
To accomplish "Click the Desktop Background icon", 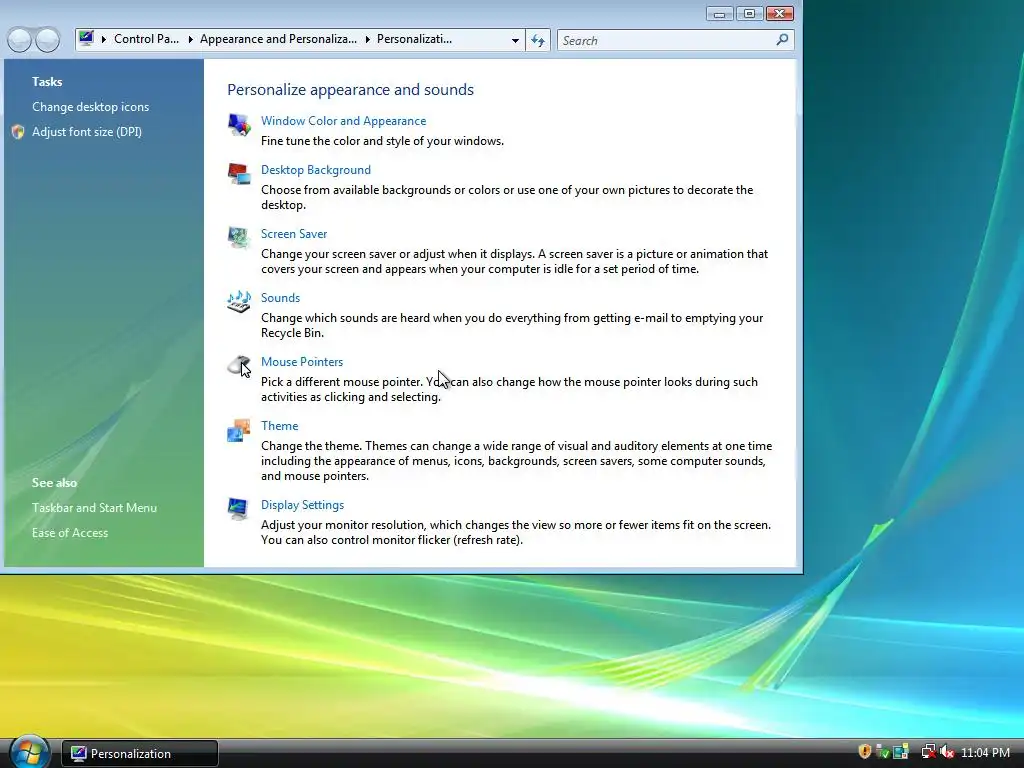I will pyautogui.click(x=239, y=174).
